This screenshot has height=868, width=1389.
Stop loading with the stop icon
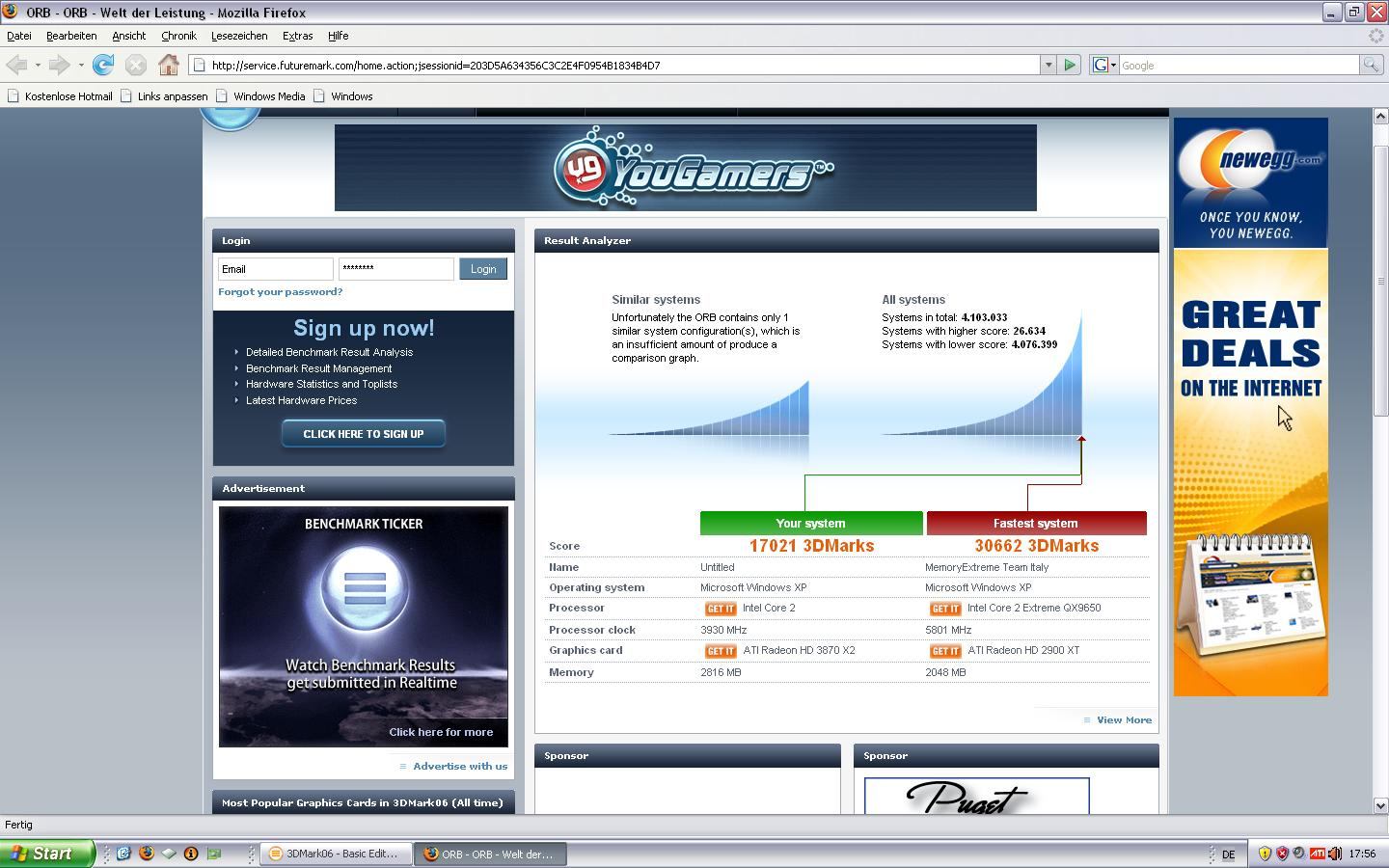(136, 66)
